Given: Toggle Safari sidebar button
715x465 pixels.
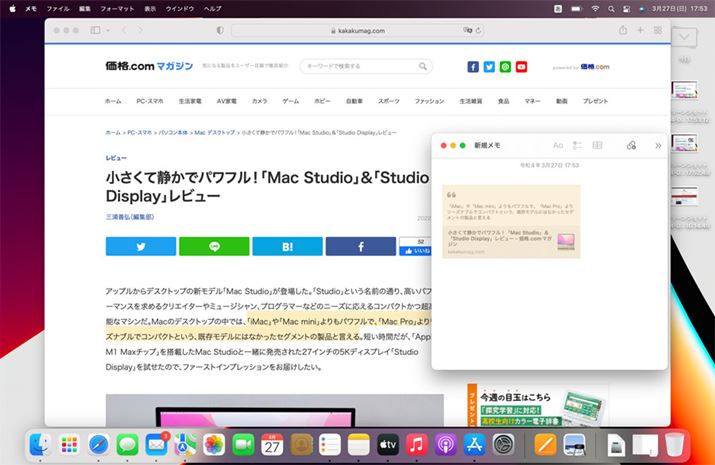Looking at the screenshot, I should (95, 30).
